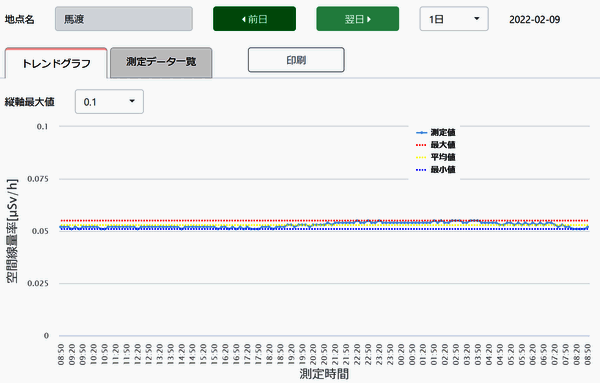The image size is (600, 383).
Task: Click the 0.05 y-axis label
Action: point(40,231)
